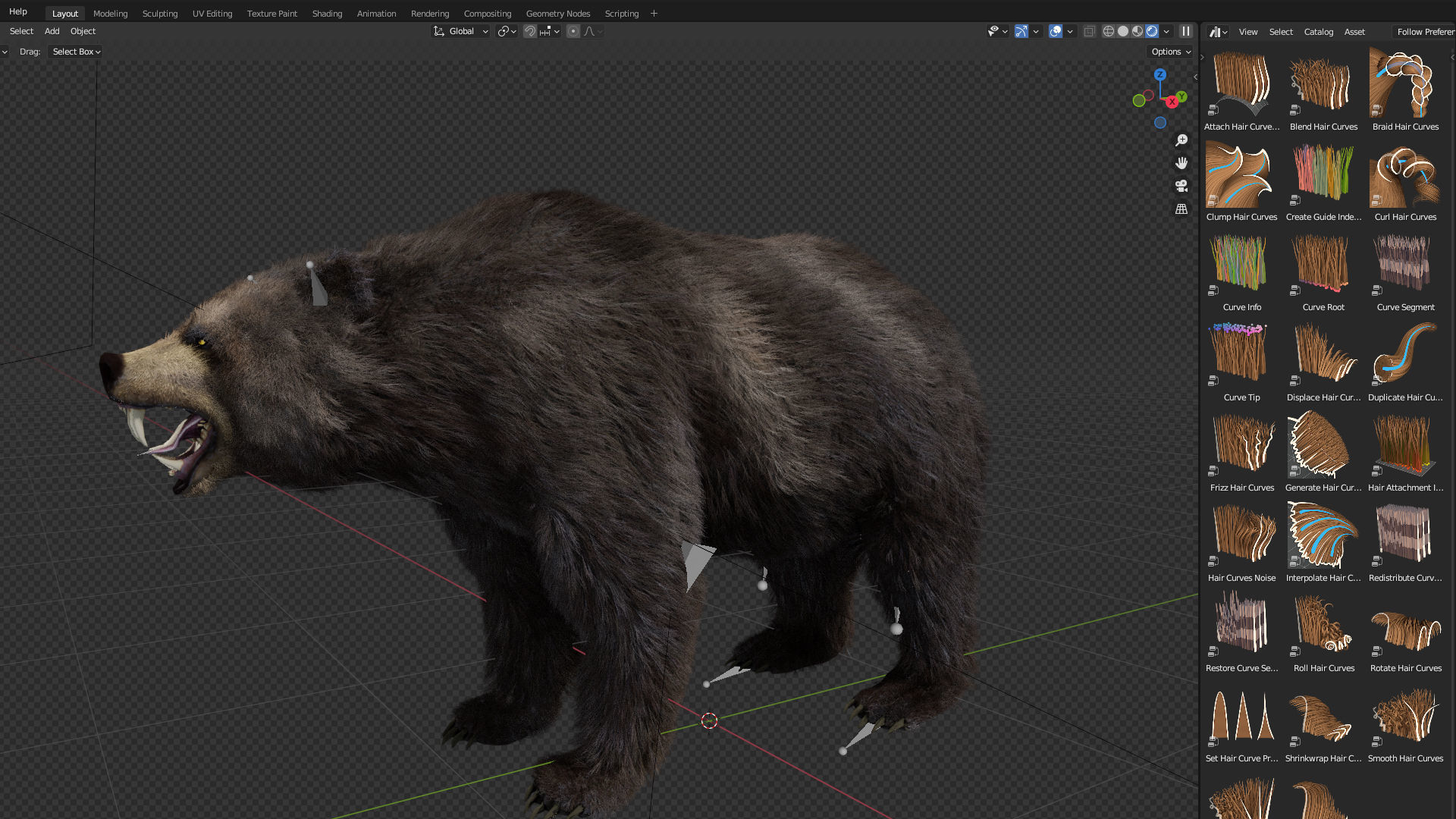This screenshot has height=819, width=1456.
Task: Select the Interpolate Hair Curves asset
Action: tap(1324, 541)
